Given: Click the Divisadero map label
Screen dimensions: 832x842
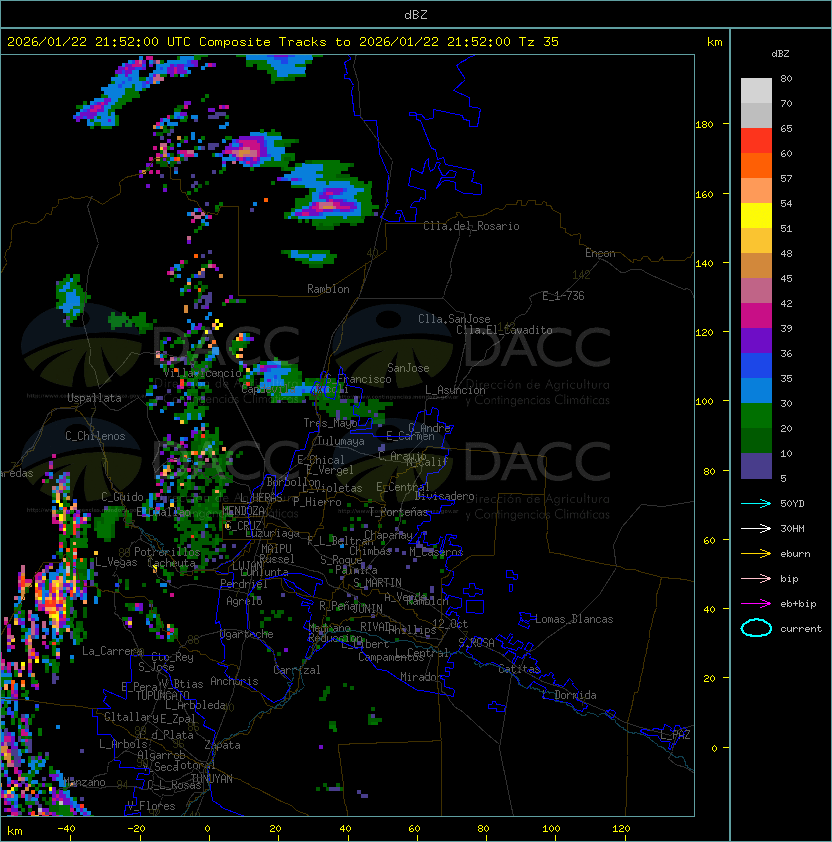Looking at the screenshot, I should tap(444, 496).
